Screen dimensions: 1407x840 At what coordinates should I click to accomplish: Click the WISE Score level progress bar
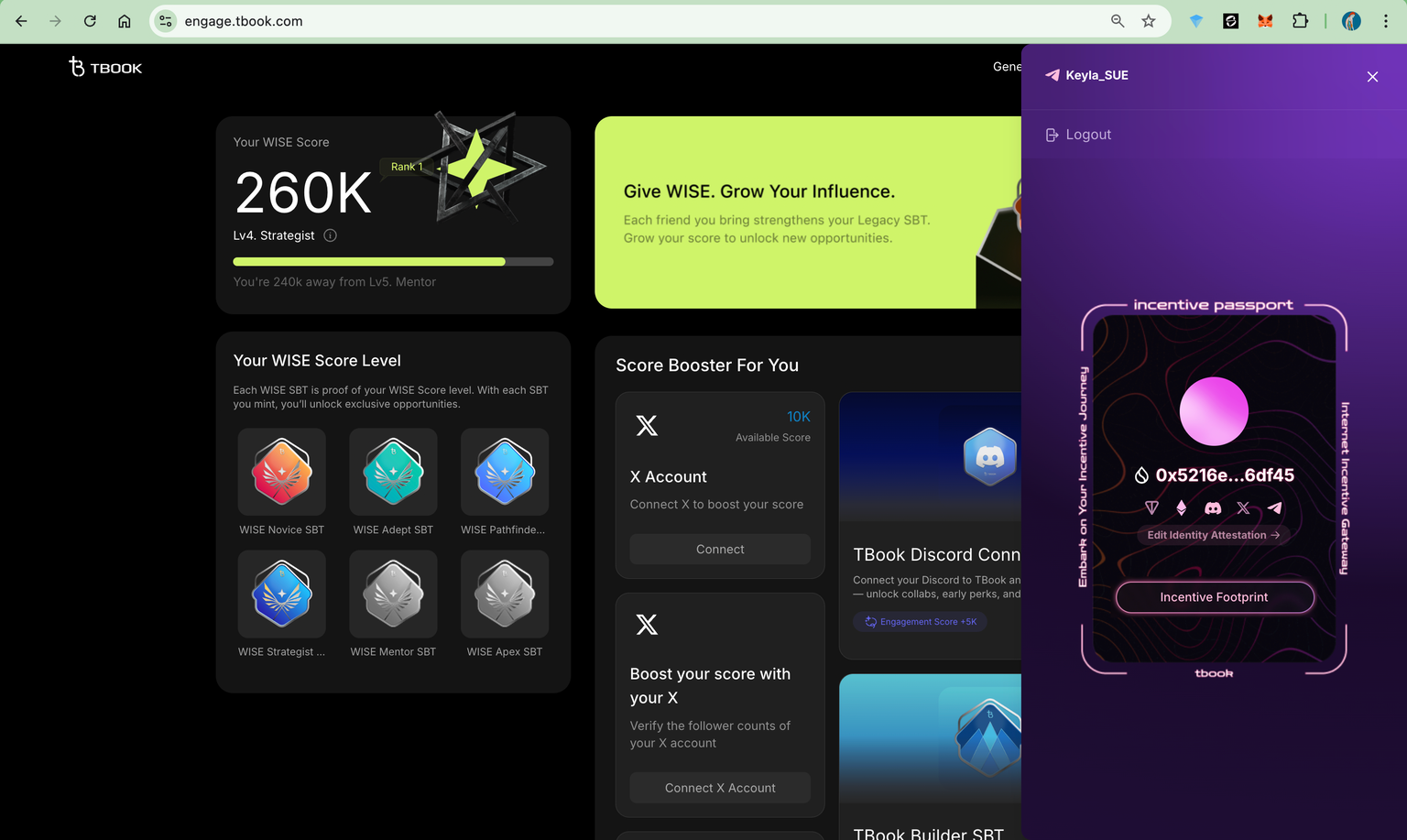393,262
